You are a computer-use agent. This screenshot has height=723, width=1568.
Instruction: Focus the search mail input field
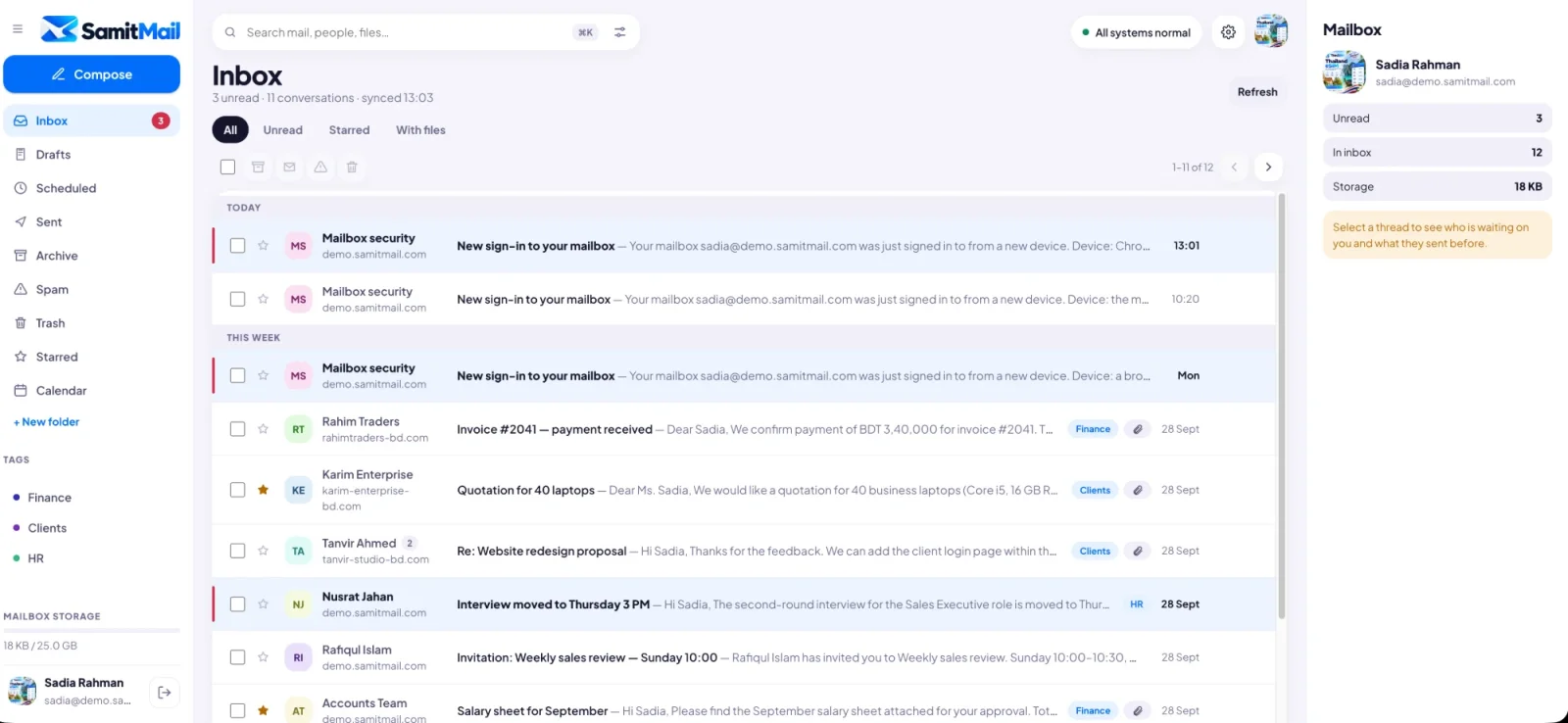[403, 32]
